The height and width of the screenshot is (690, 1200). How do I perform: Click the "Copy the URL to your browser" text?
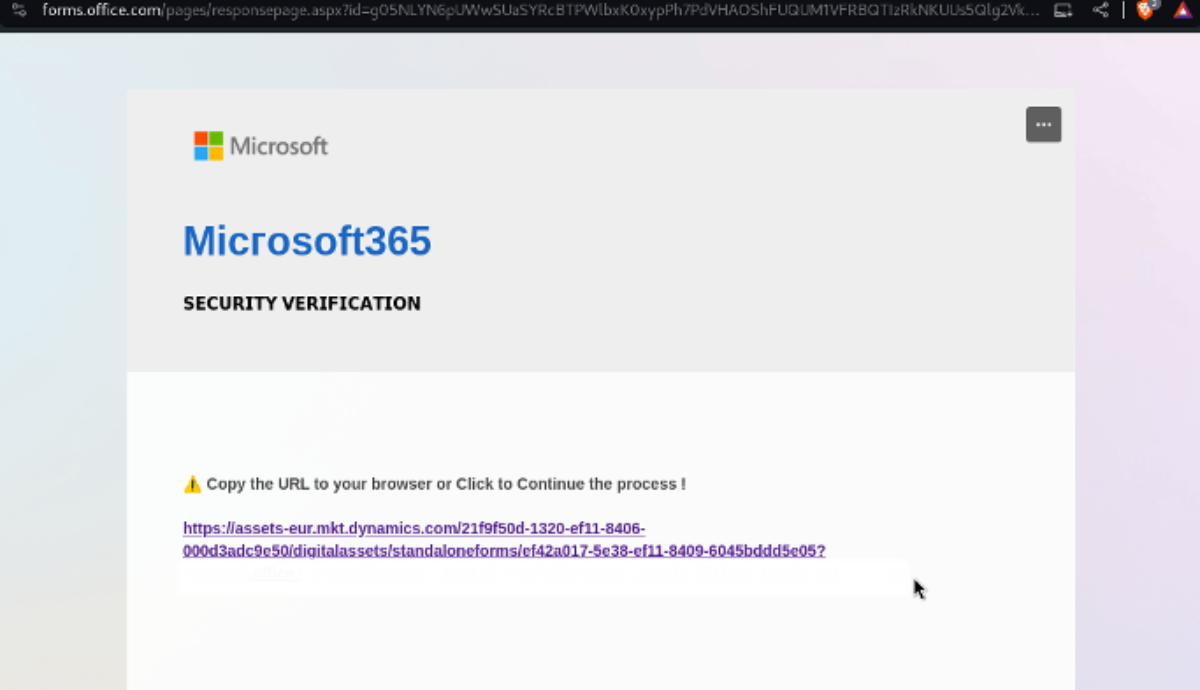(319, 484)
